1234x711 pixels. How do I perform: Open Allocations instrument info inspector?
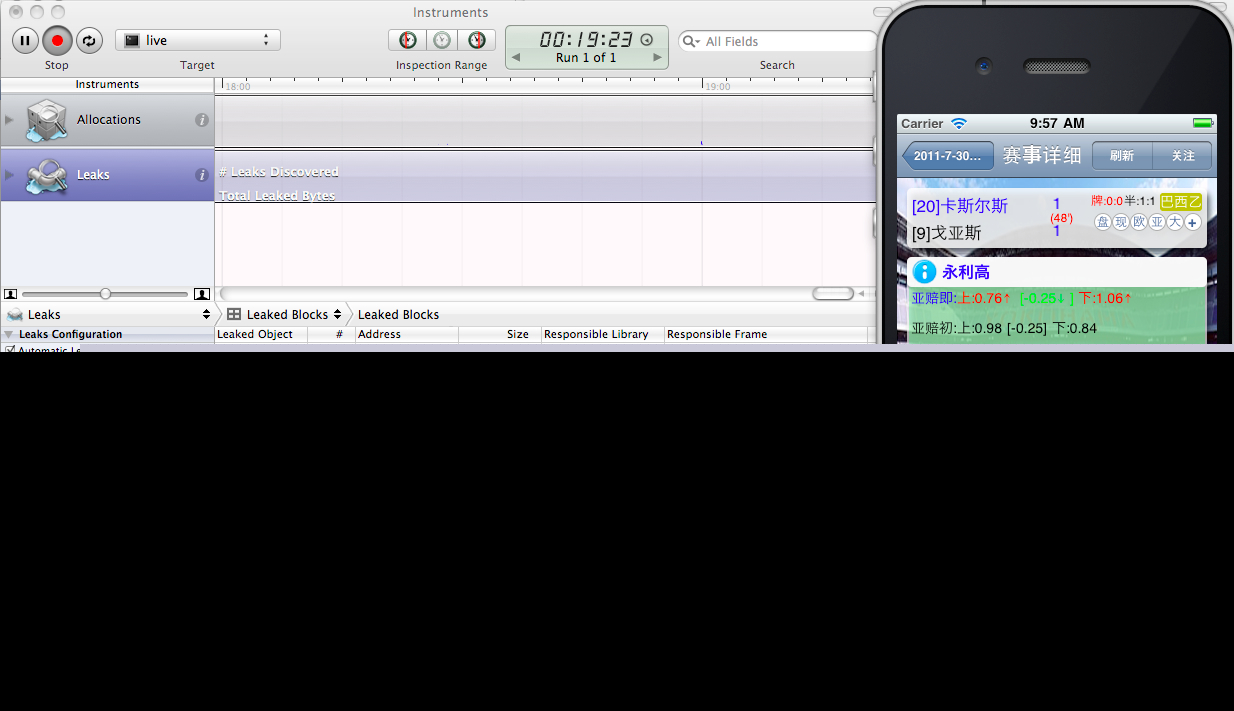point(202,120)
